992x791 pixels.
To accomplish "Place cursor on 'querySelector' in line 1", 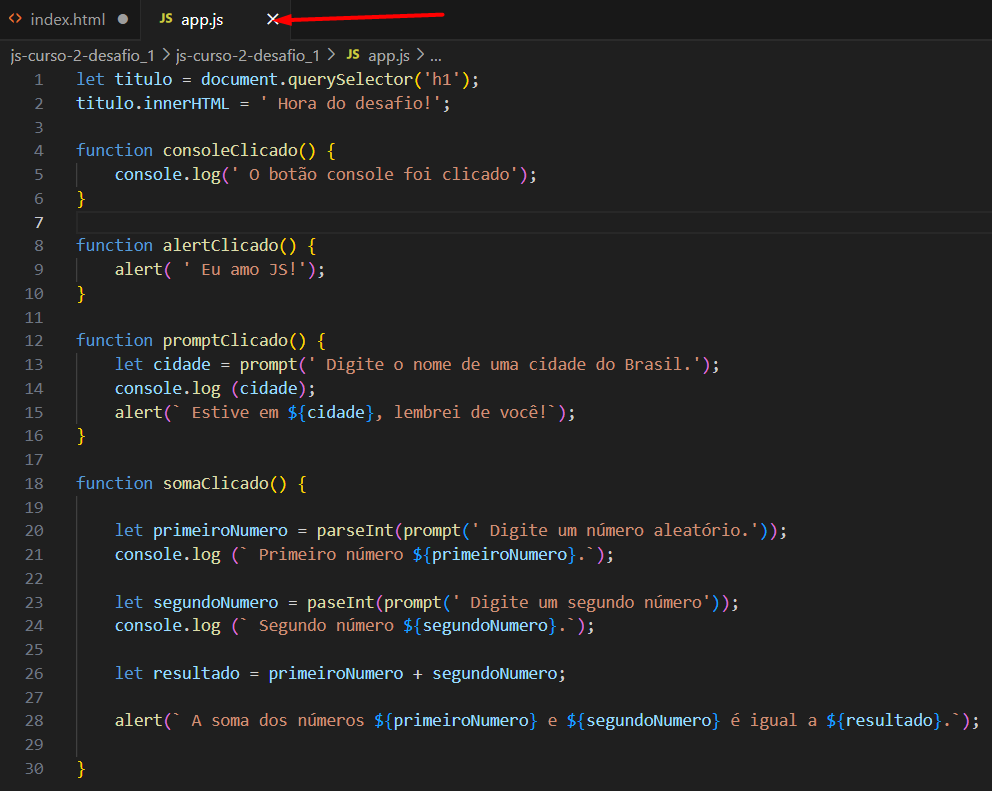I will 350,80.
